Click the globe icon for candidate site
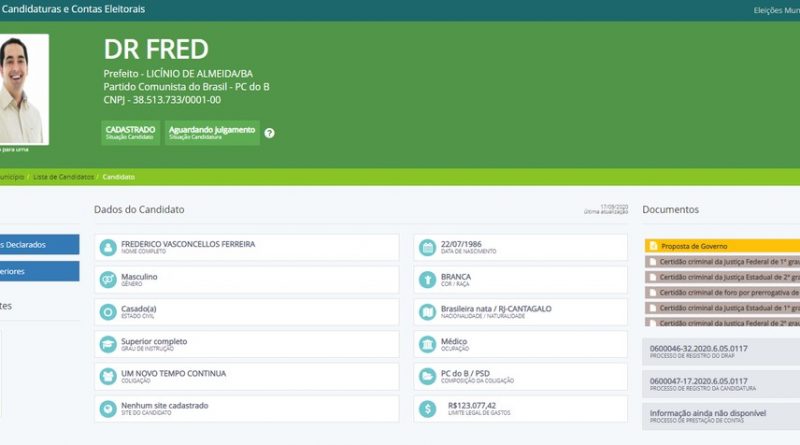Viewport: 800px width, 445px height. pos(108,409)
